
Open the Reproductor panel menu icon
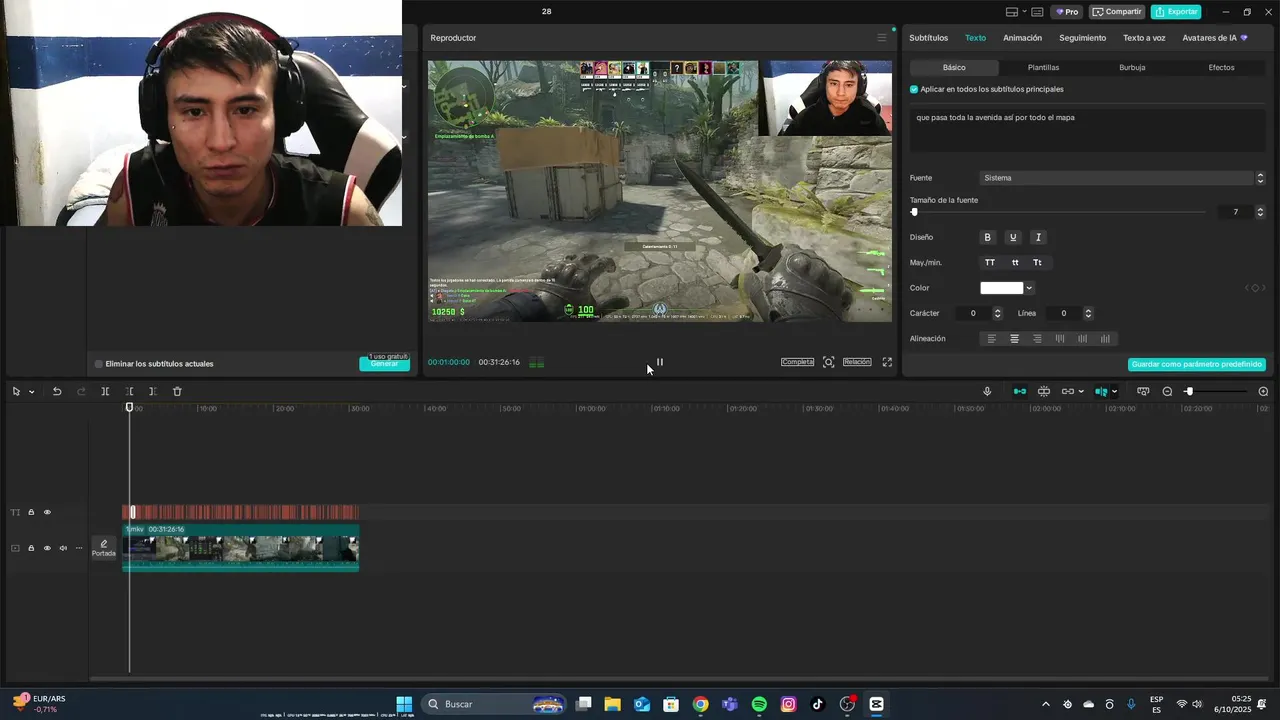click(881, 38)
